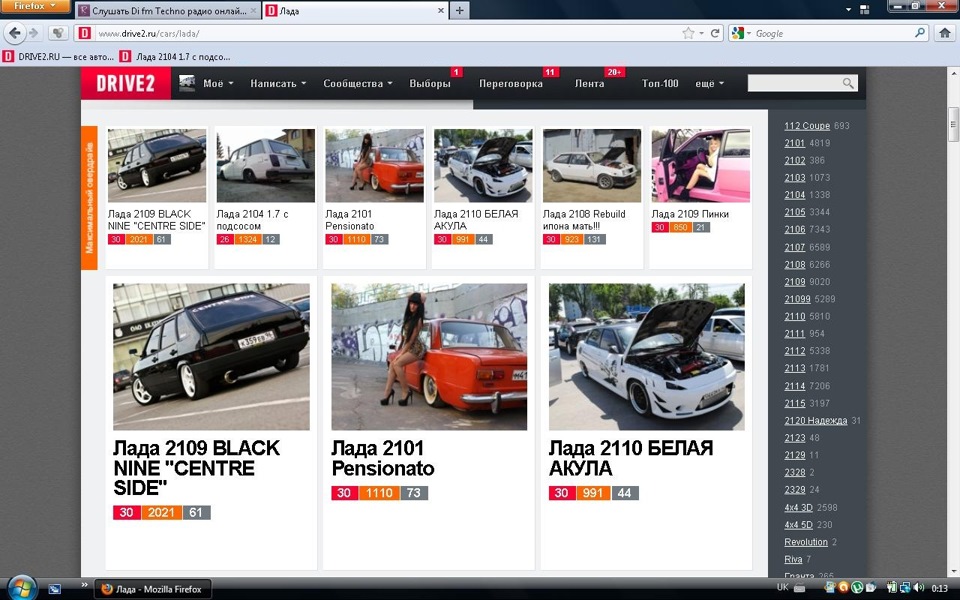Viewport: 960px width, 600px height.
Task: Click the Google search magnifier icon
Action: pos(920,33)
